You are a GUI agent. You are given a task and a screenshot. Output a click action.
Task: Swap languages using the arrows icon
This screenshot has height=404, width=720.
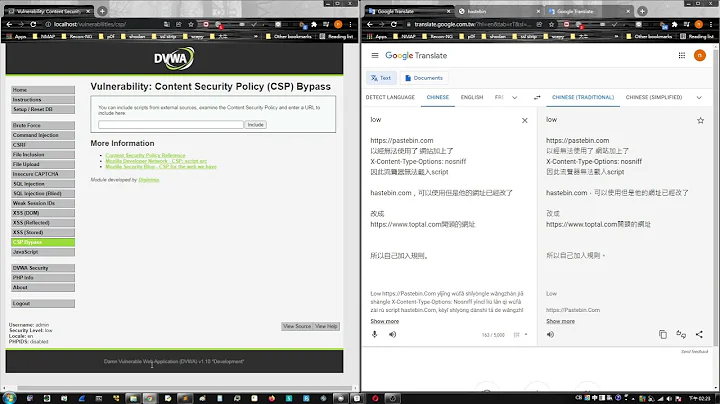(x=537, y=97)
